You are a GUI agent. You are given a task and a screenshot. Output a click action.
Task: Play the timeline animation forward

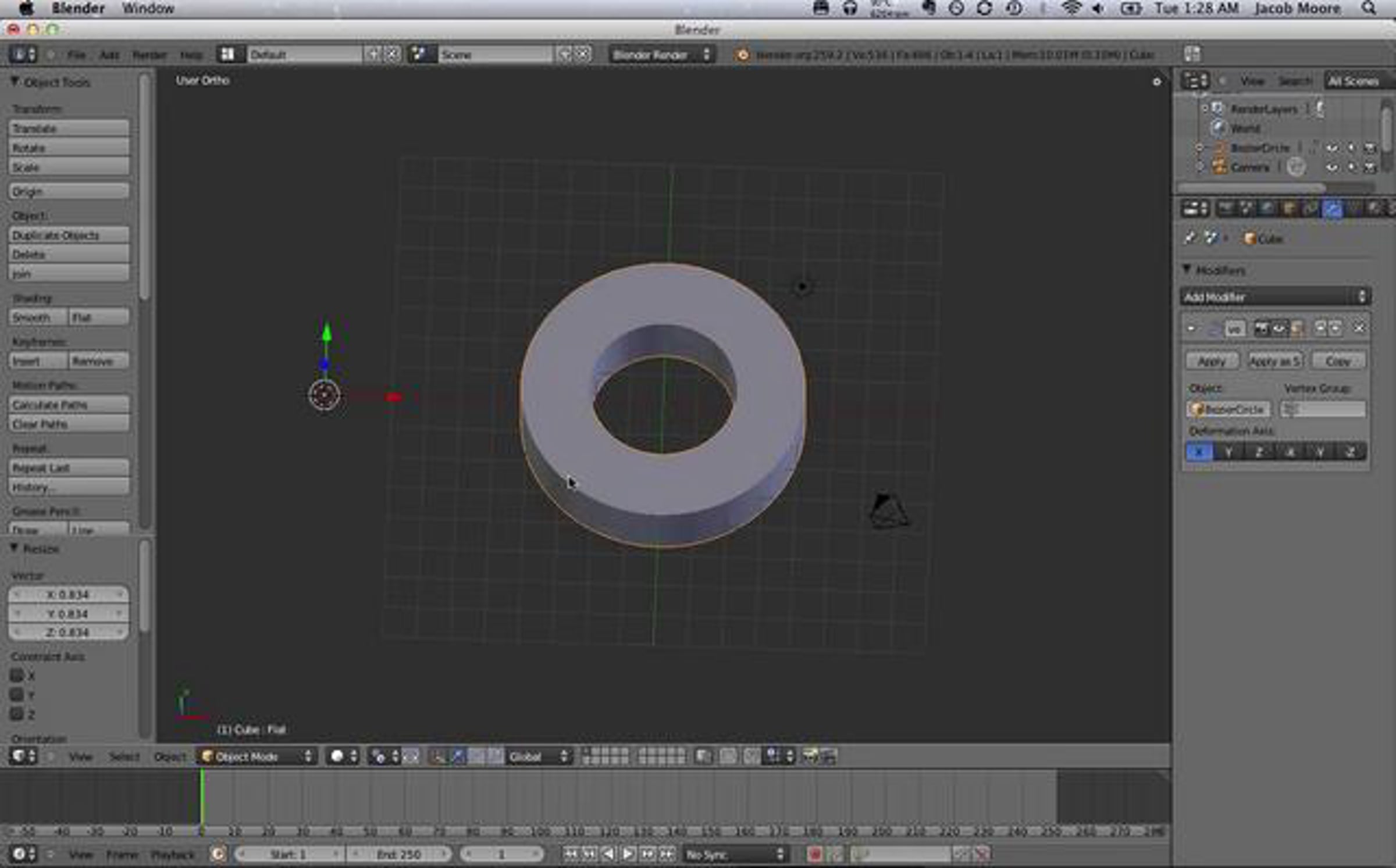pyautogui.click(x=628, y=854)
